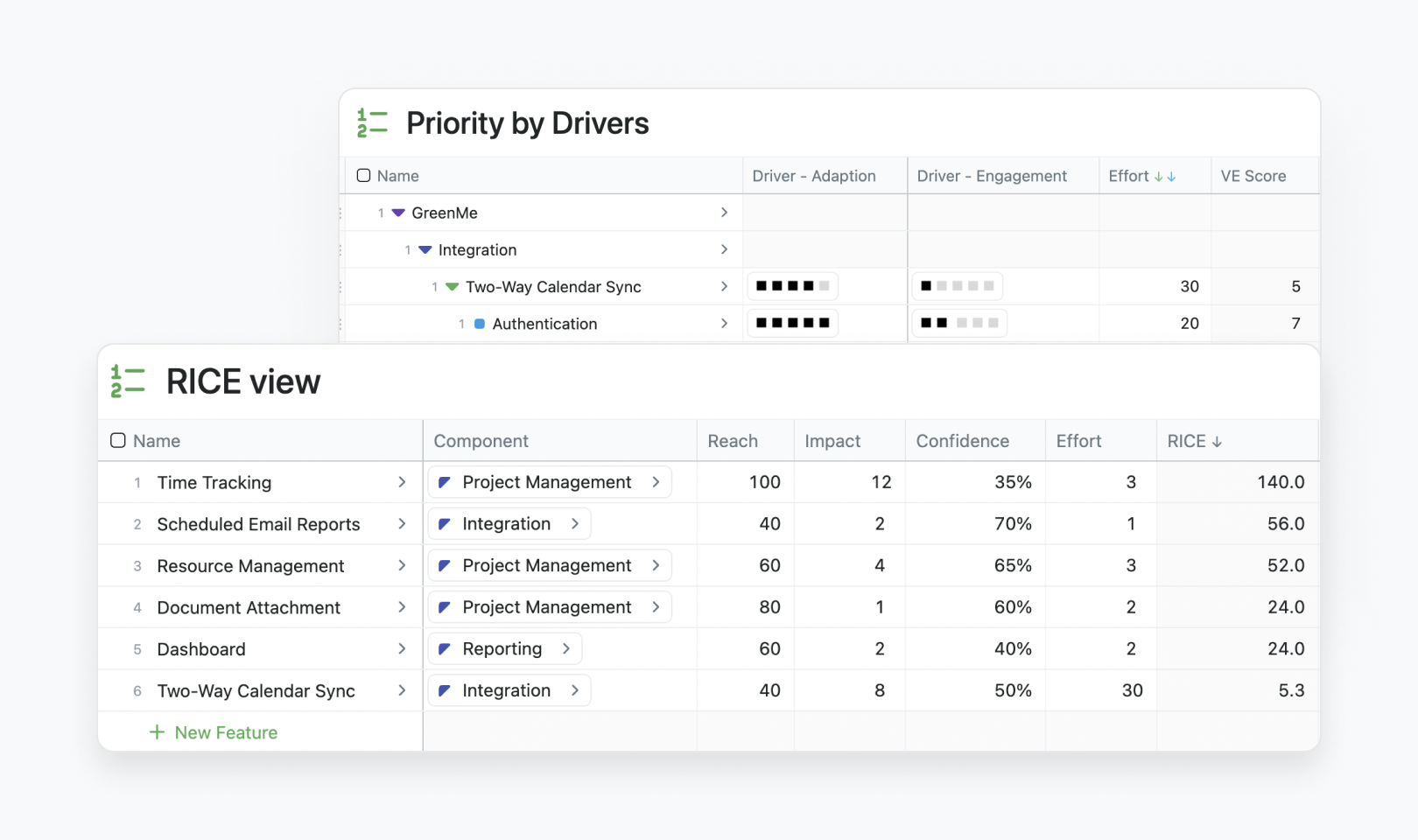The image size is (1418, 840).
Task: Collapse the Integration group triangle
Action: pyautogui.click(x=425, y=250)
